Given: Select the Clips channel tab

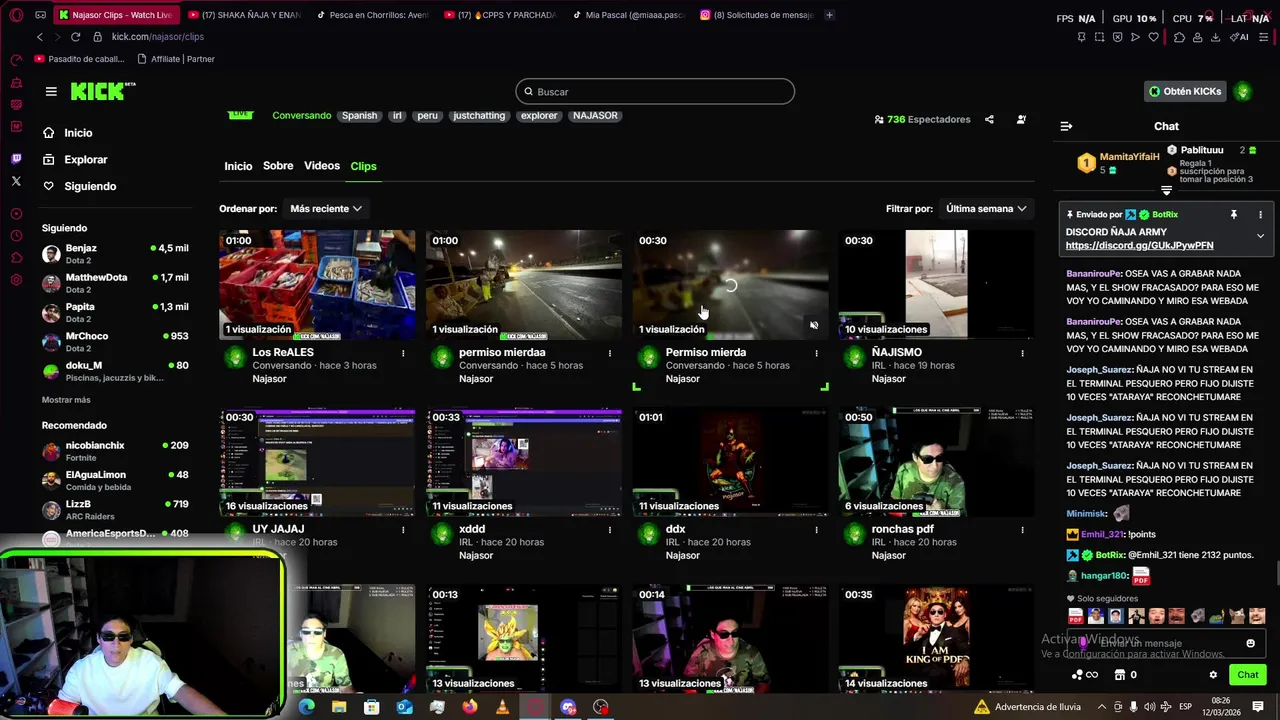Looking at the screenshot, I should point(363,166).
